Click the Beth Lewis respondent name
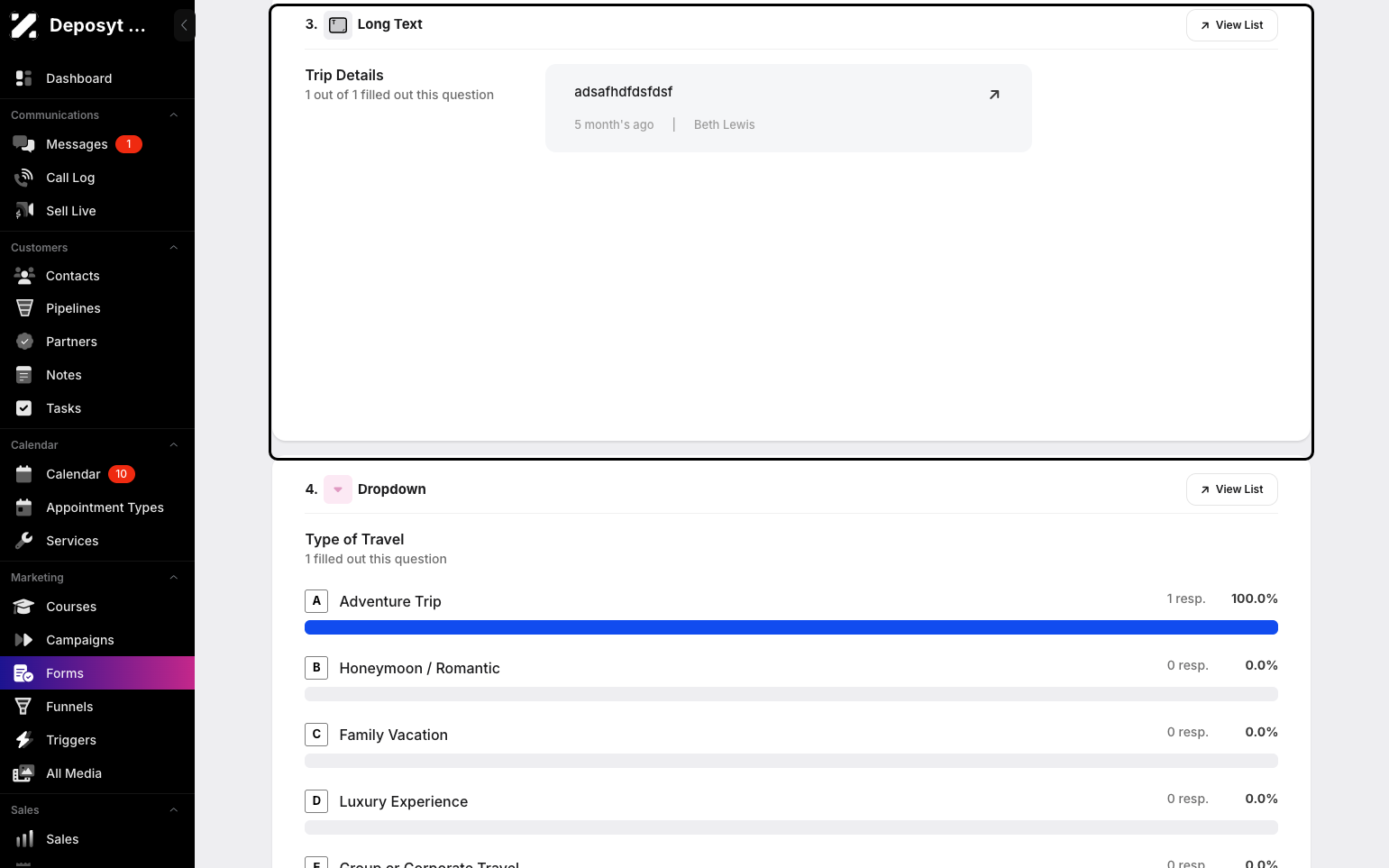 coord(724,124)
